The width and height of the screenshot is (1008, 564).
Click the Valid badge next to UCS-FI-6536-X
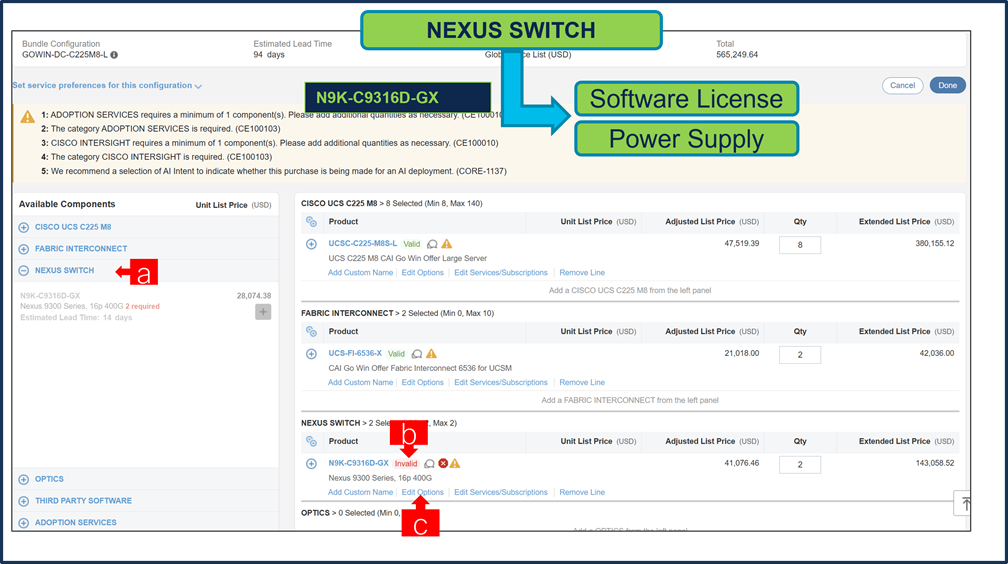396,354
